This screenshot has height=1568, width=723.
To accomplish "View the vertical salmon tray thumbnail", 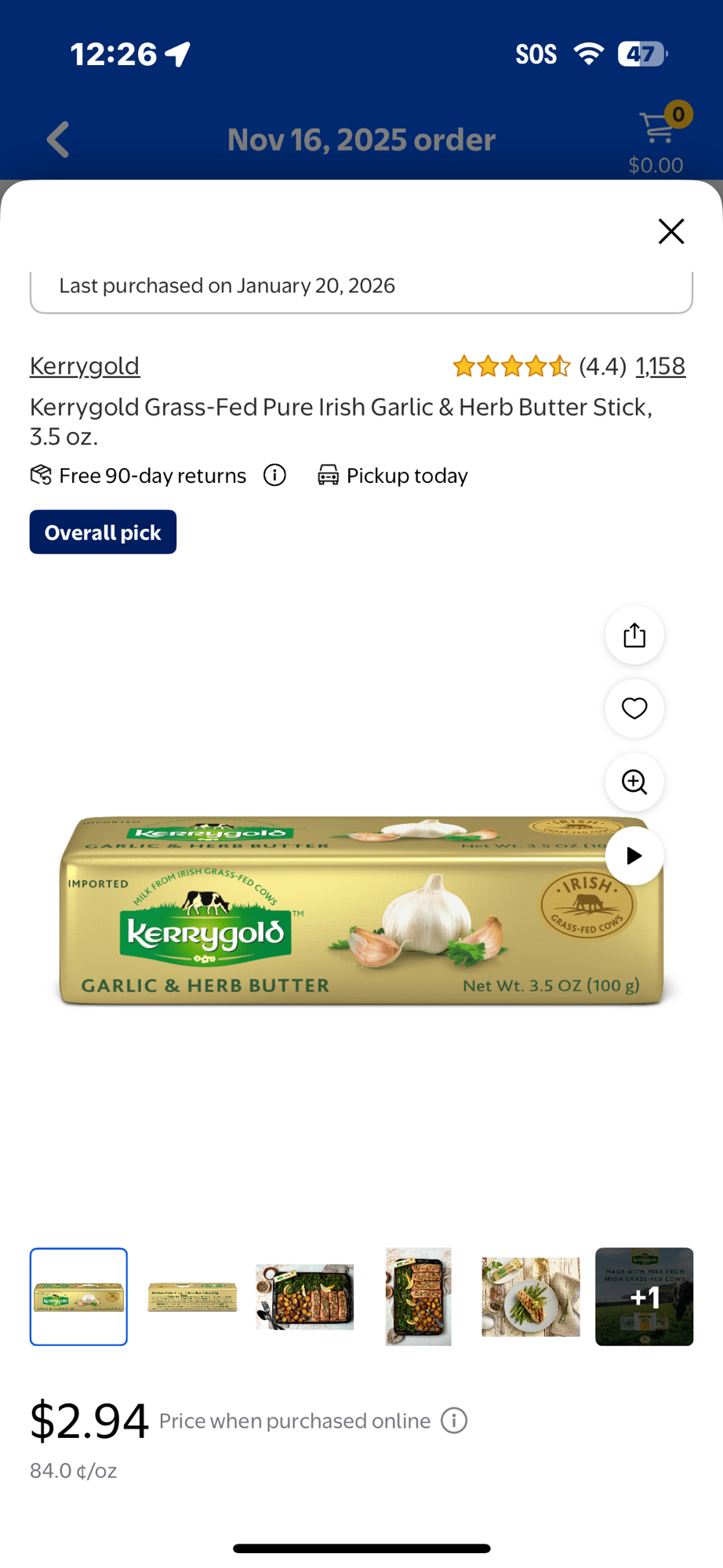I will (418, 1297).
